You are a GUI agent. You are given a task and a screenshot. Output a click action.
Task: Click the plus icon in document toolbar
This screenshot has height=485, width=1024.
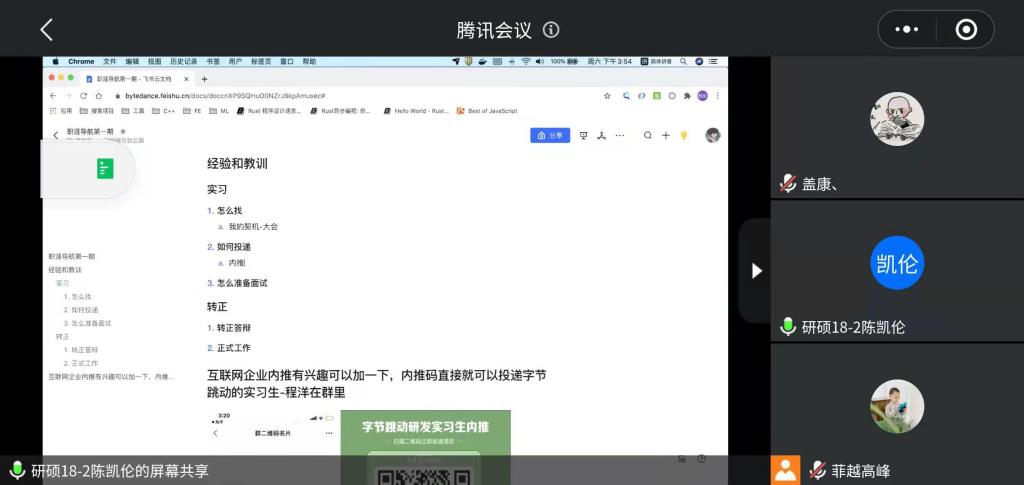[665, 135]
